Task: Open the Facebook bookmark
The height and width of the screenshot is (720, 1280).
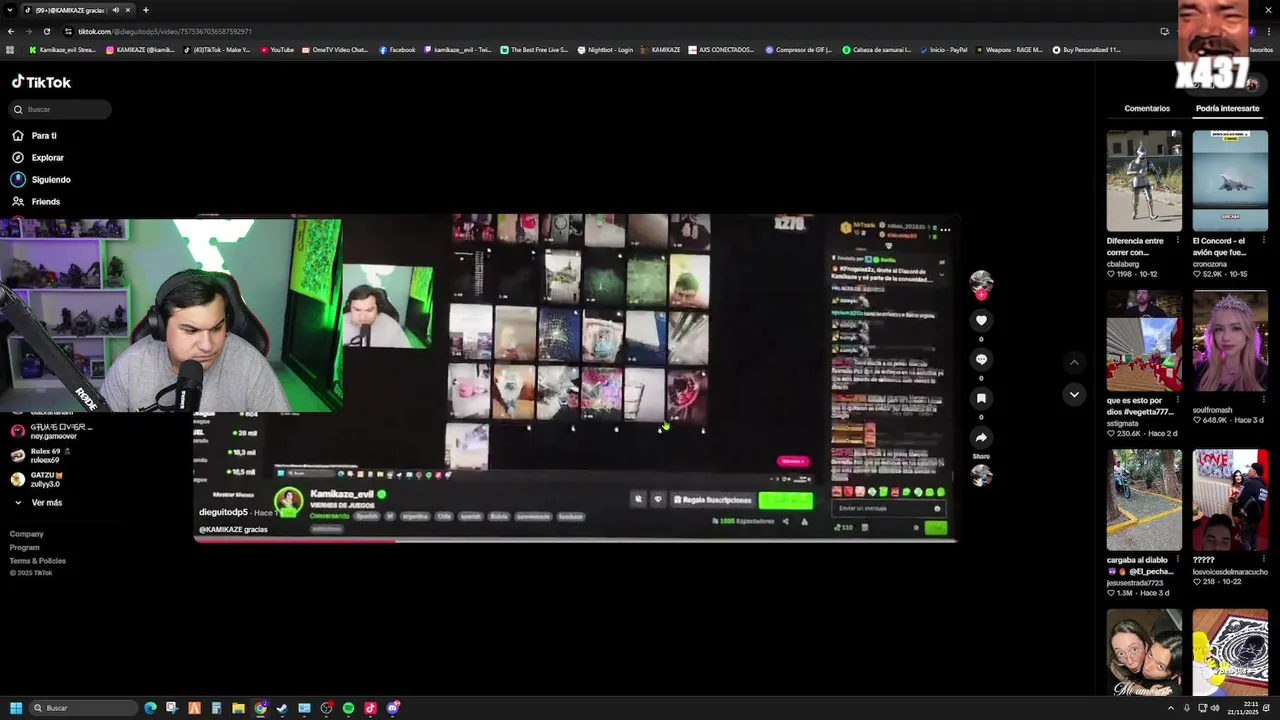Action: [x=397, y=49]
